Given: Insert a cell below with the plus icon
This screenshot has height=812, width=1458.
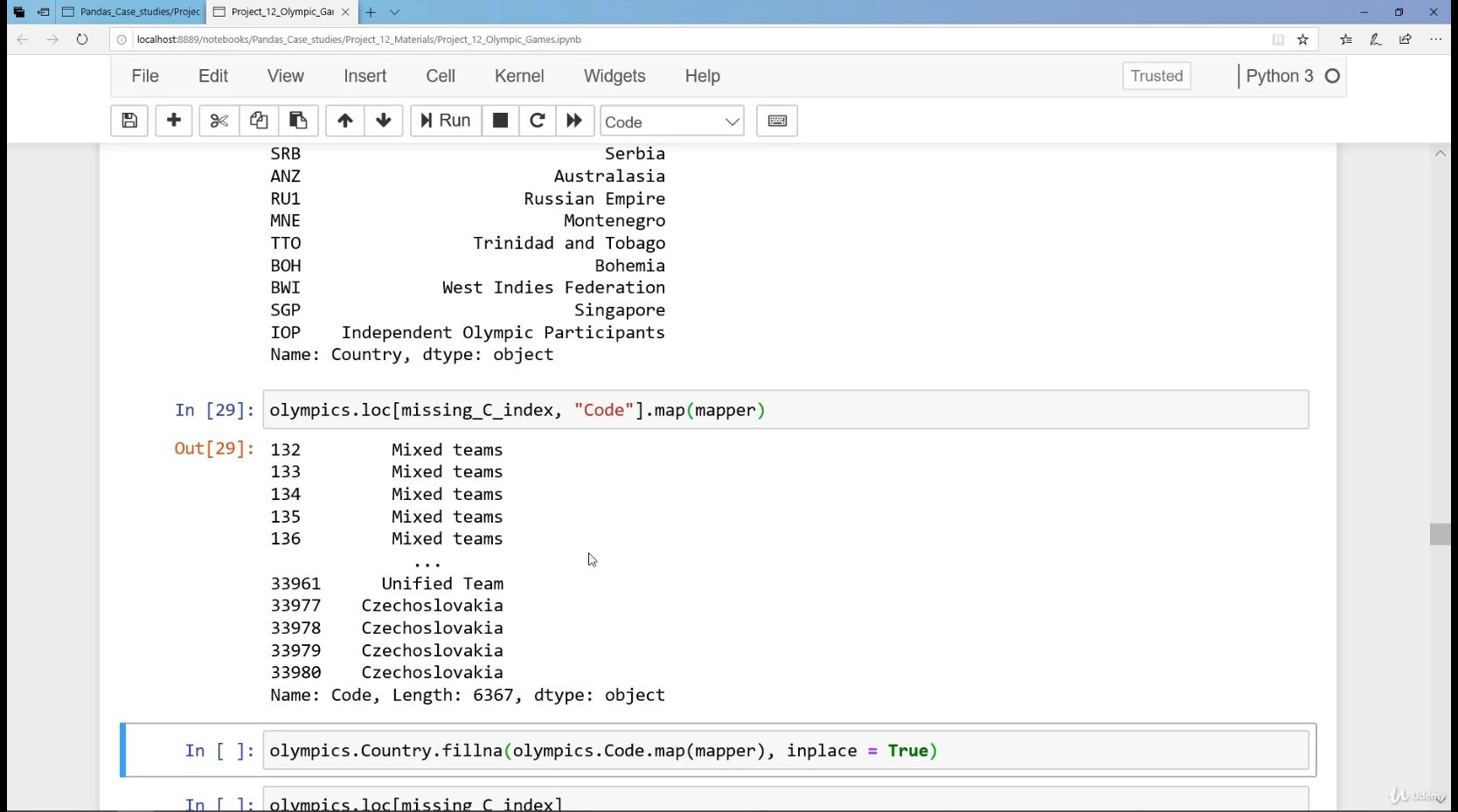Looking at the screenshot, I should tap(174, 121).
